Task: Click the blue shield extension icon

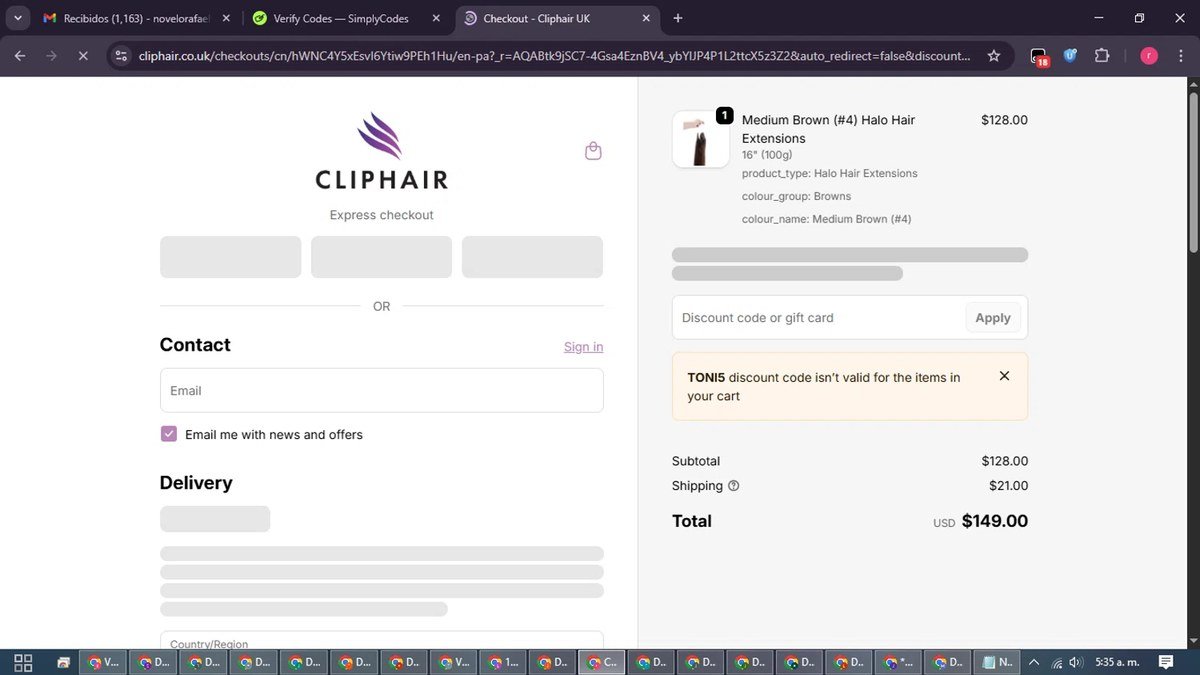Action: click(1070, 56)
